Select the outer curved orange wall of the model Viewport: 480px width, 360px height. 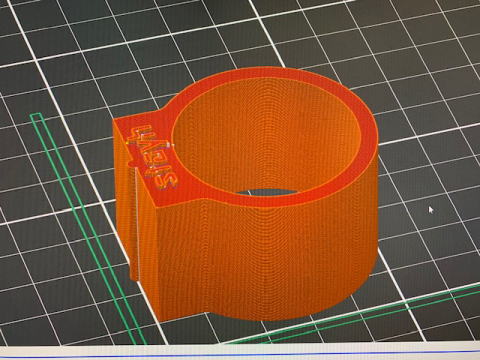pos(267,260)
